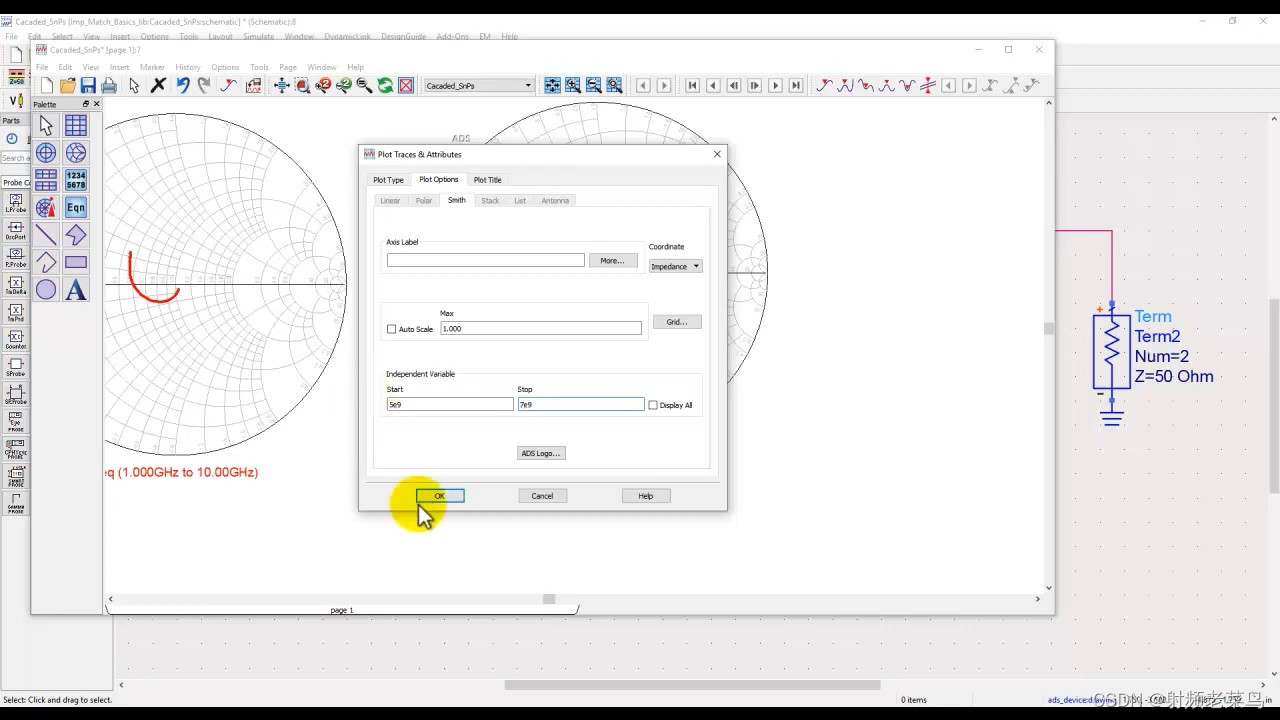Delete selection with black X icon
This screenshot has height=720, width=1280.
pos(158,86)
